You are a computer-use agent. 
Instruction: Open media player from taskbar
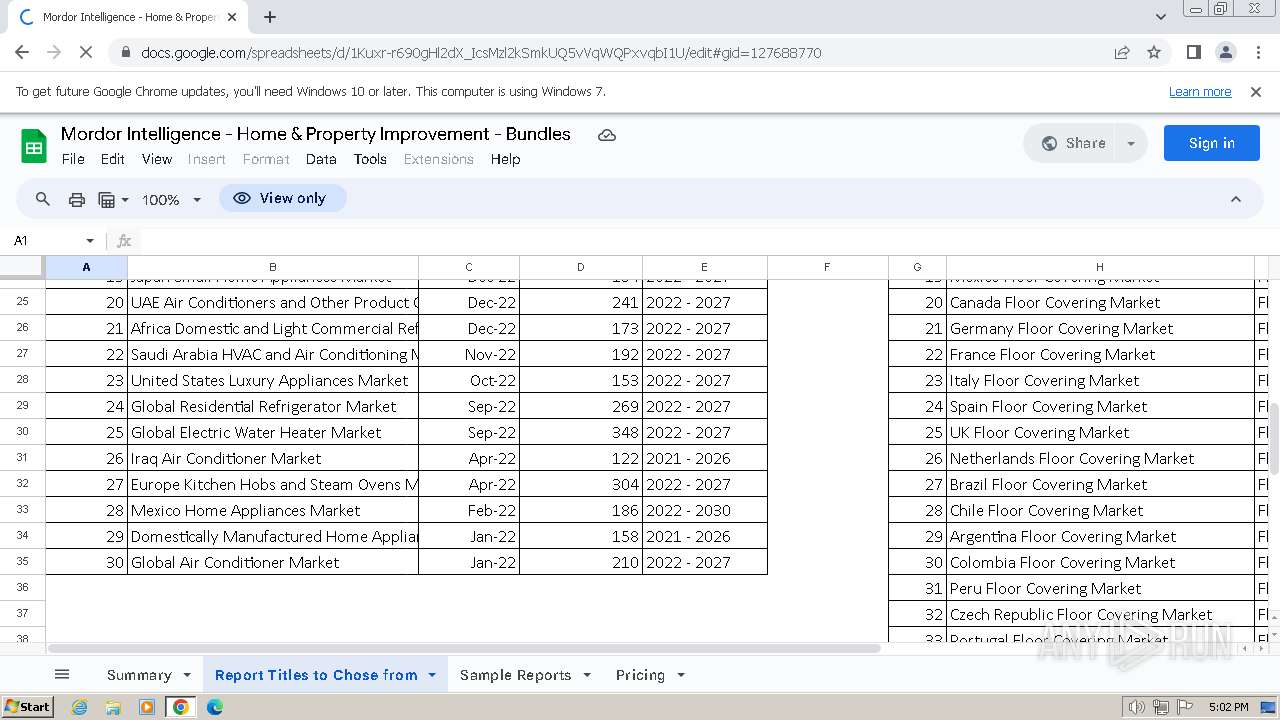point(147,707)
